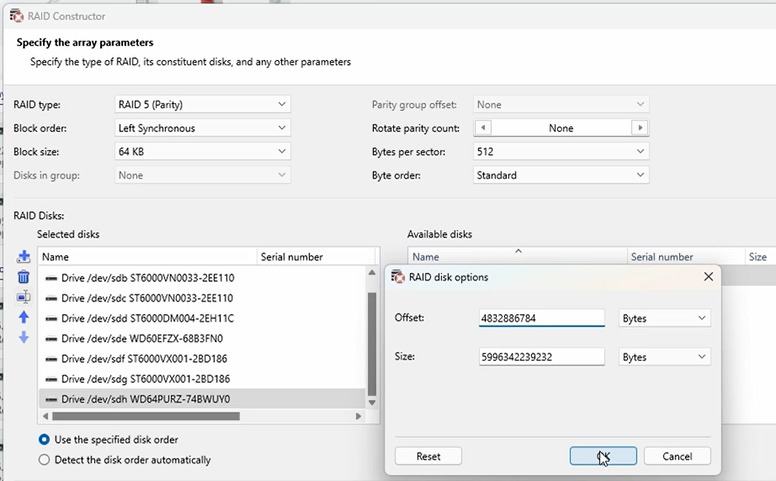This screenshot has height=481, width=776.
Task: Click the disk options icon below the trash
Action: [x=23, y=297]
